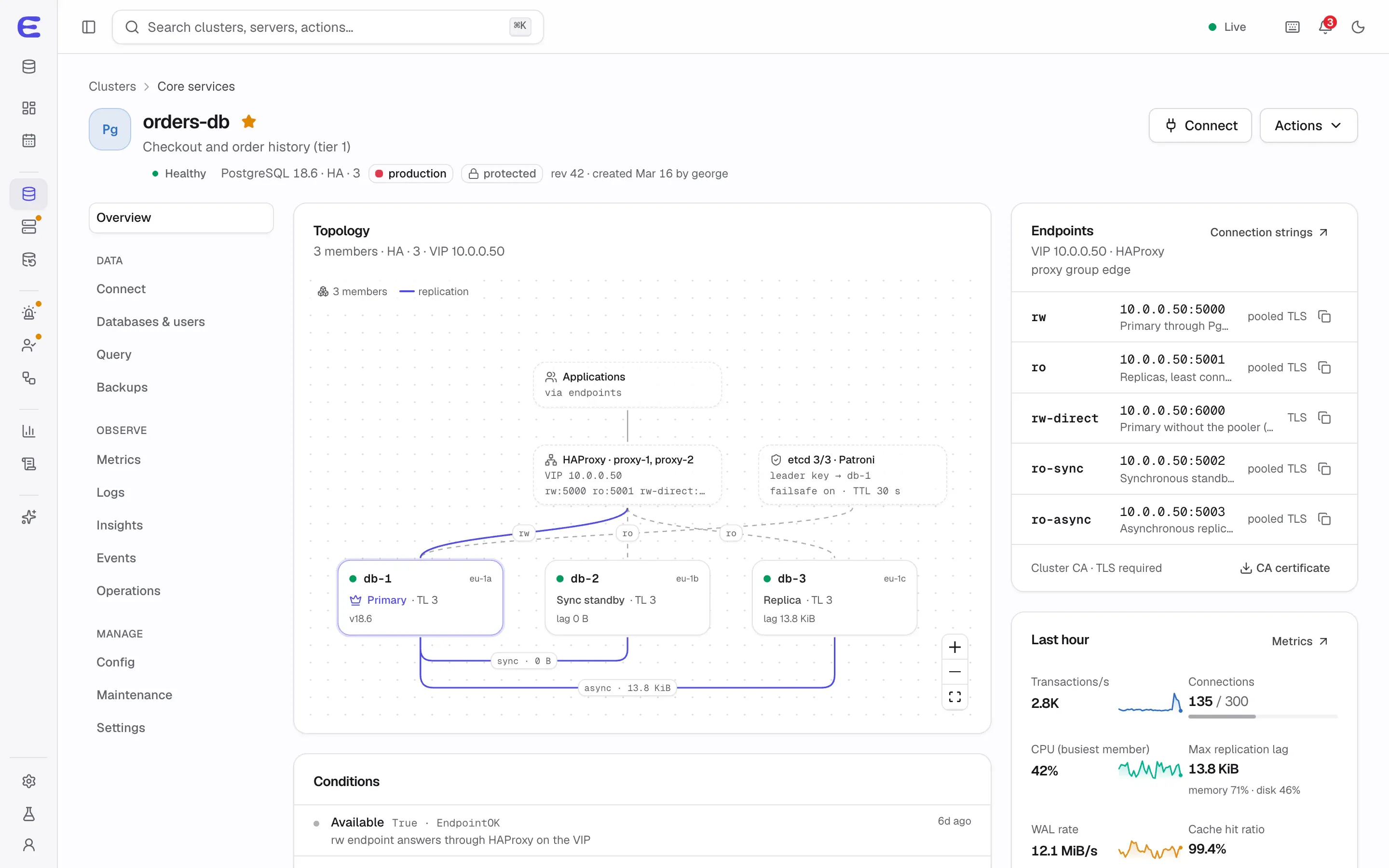Image resolution: width=1389 pixels, height=868 pixels.
Task: Open the dashboard grid sidebar icon
Action: coord(29,108)
